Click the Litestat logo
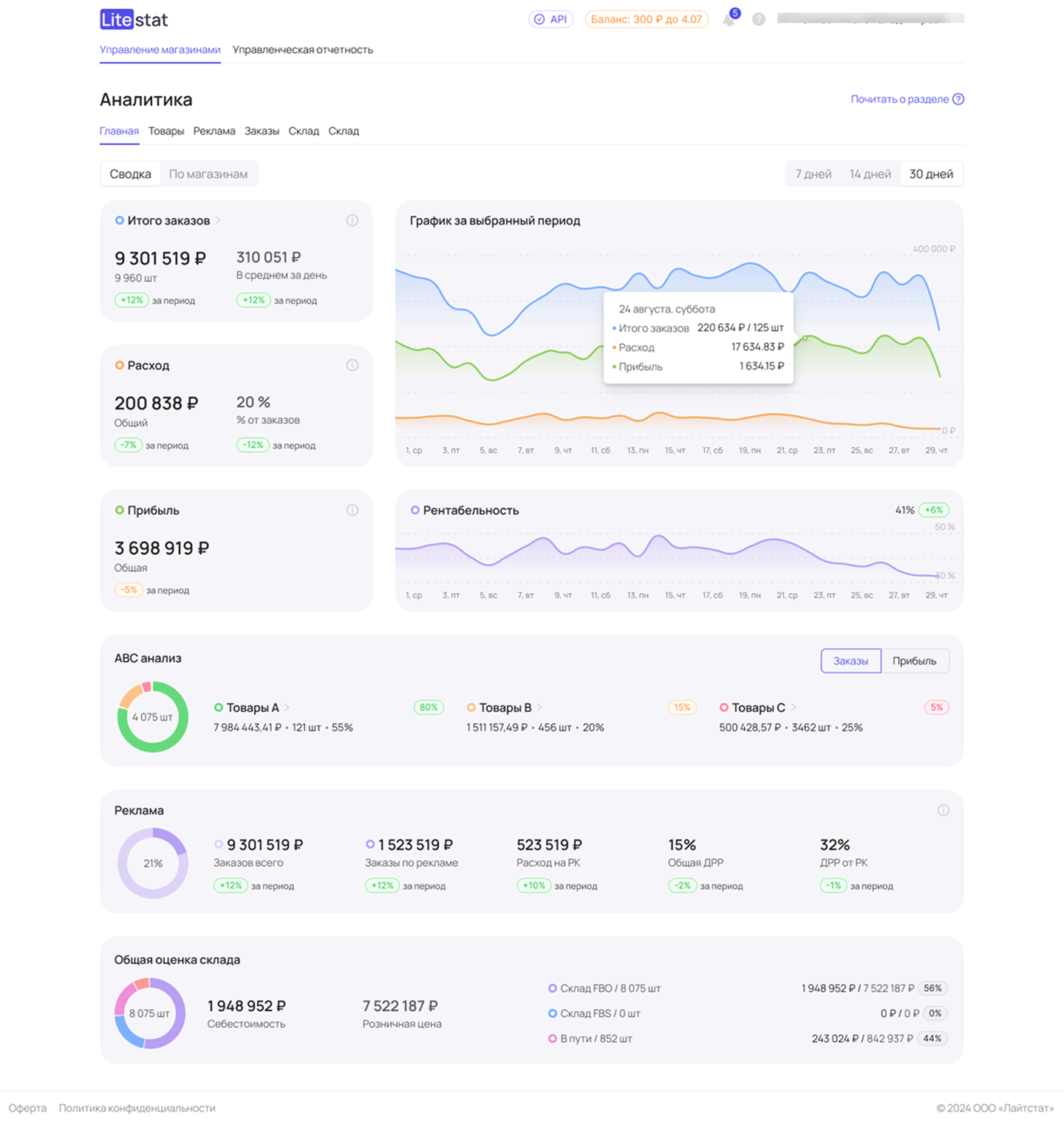The image size is (1064, 1125). (134, 19)
